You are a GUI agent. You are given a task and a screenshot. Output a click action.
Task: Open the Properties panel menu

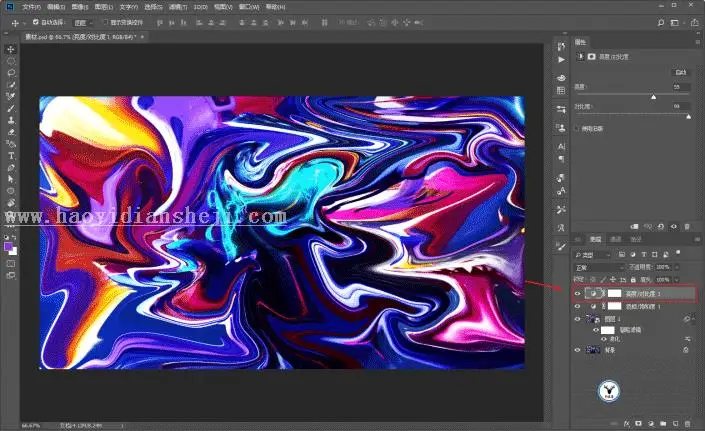[x=698, y=42]
